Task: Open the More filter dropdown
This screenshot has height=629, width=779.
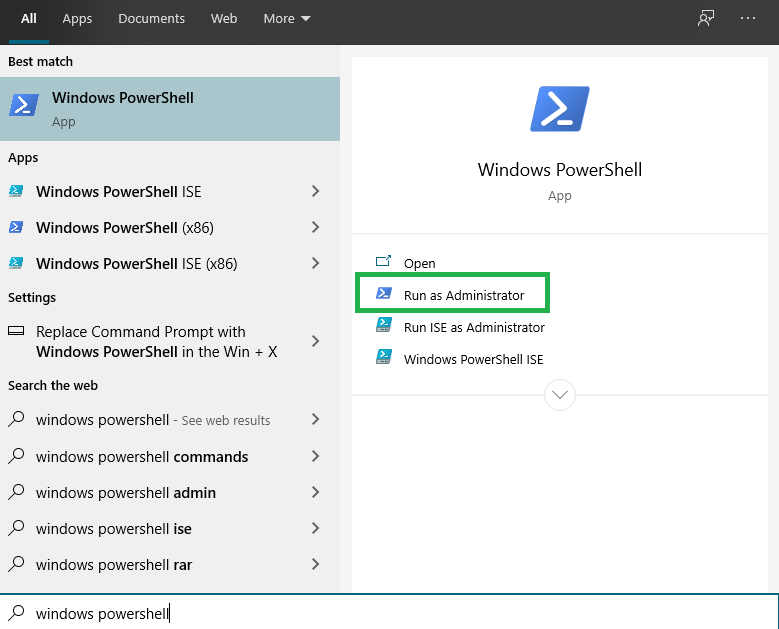Action: click(x=287, y=19)
